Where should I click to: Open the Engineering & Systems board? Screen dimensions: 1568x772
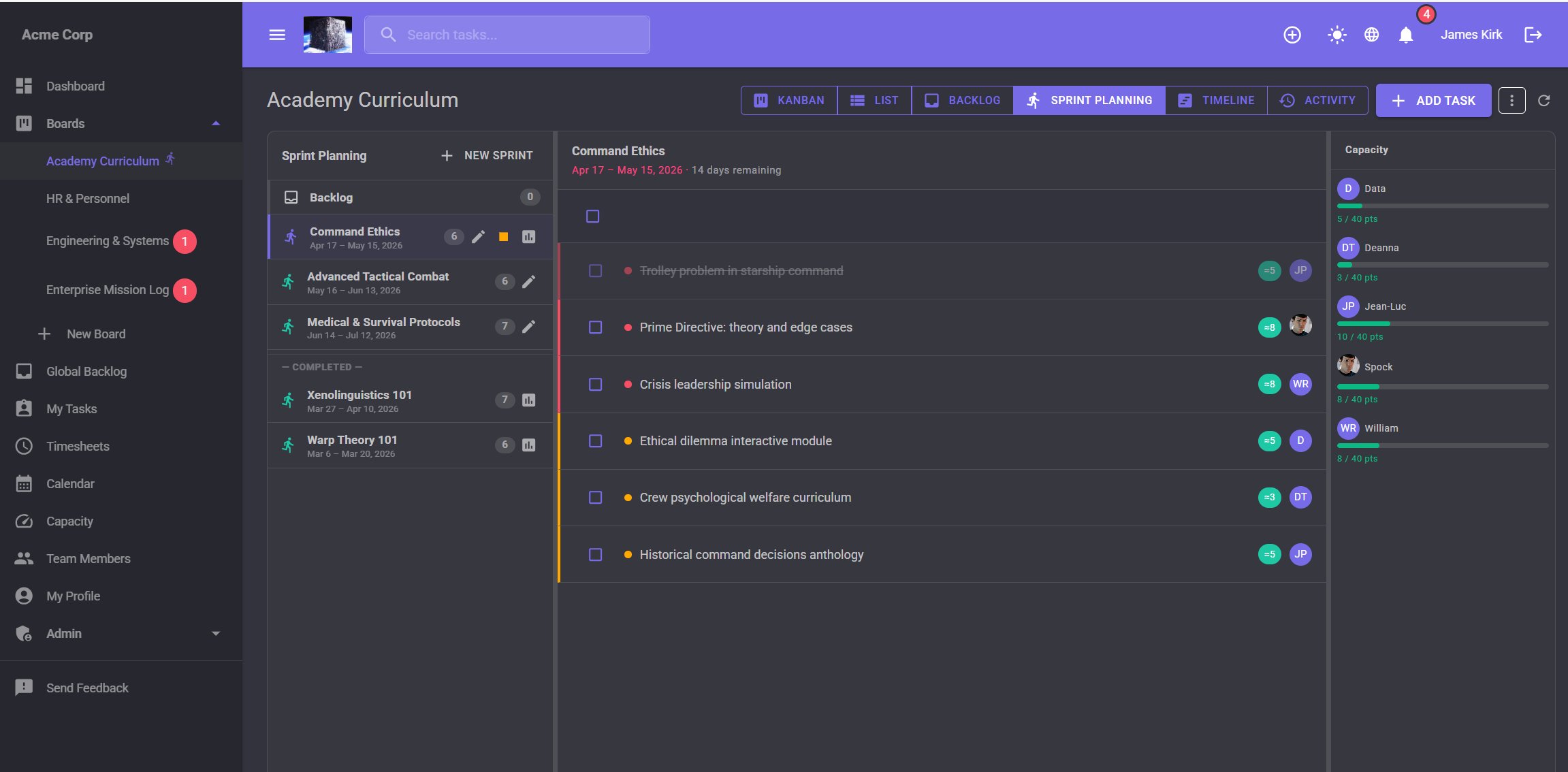pos(121,241)
